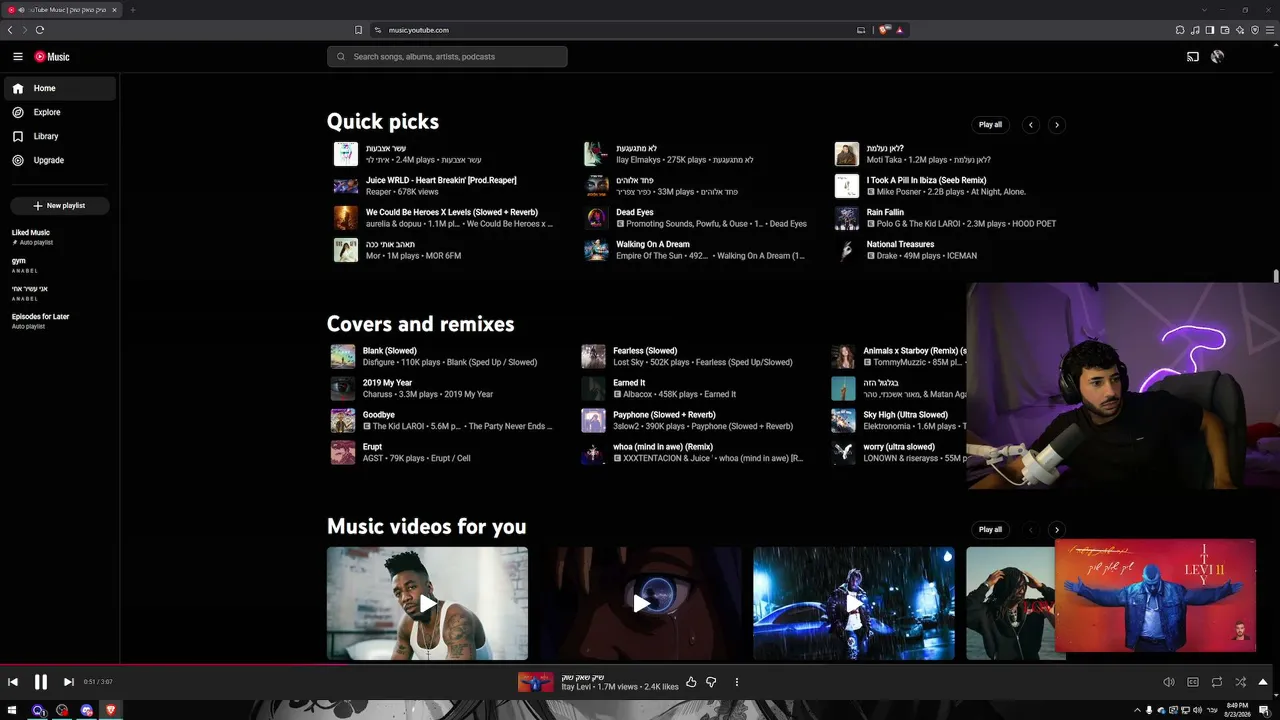Select Upgrade in the sidebar
Image resolution: width=1280 pixels, height=720 pixels.
click(x=60, y=160)
